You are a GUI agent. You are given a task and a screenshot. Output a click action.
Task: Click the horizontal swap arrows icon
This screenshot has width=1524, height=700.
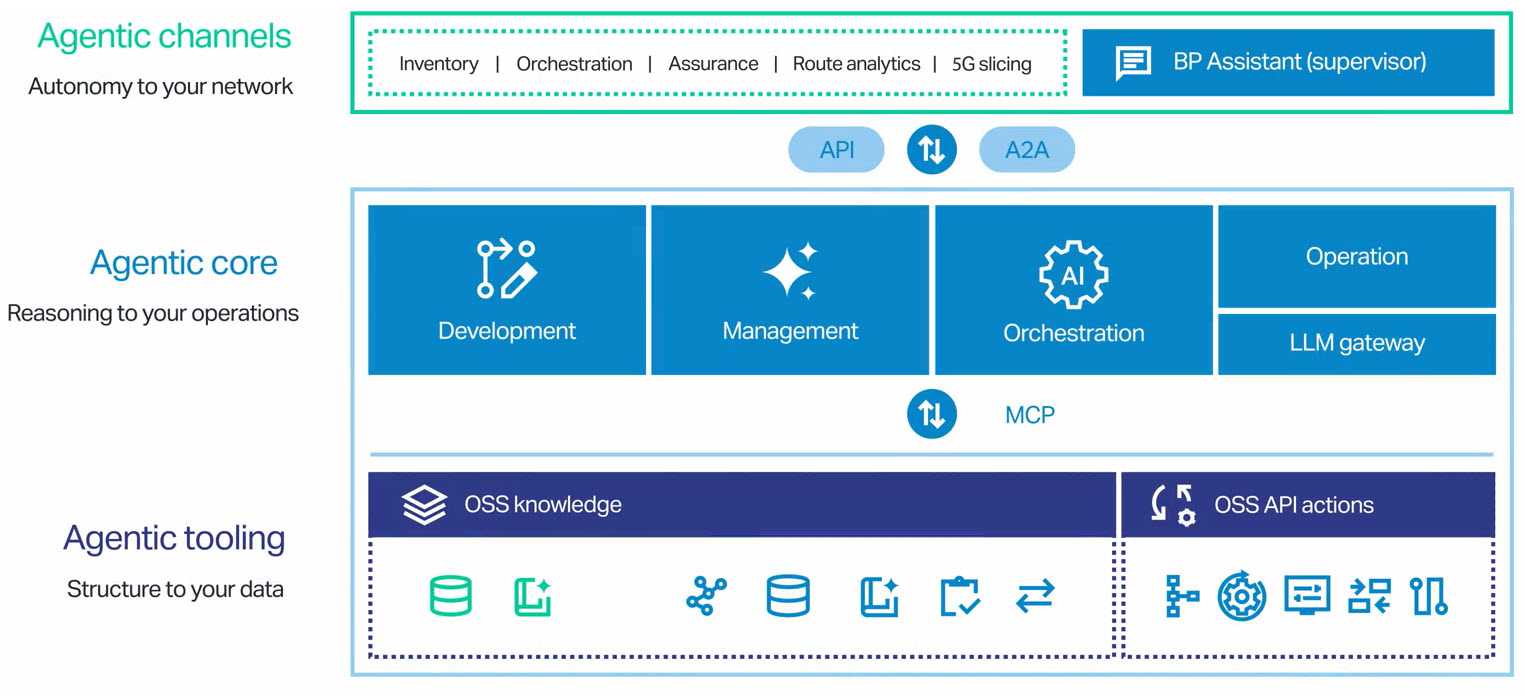[1035, 597]
